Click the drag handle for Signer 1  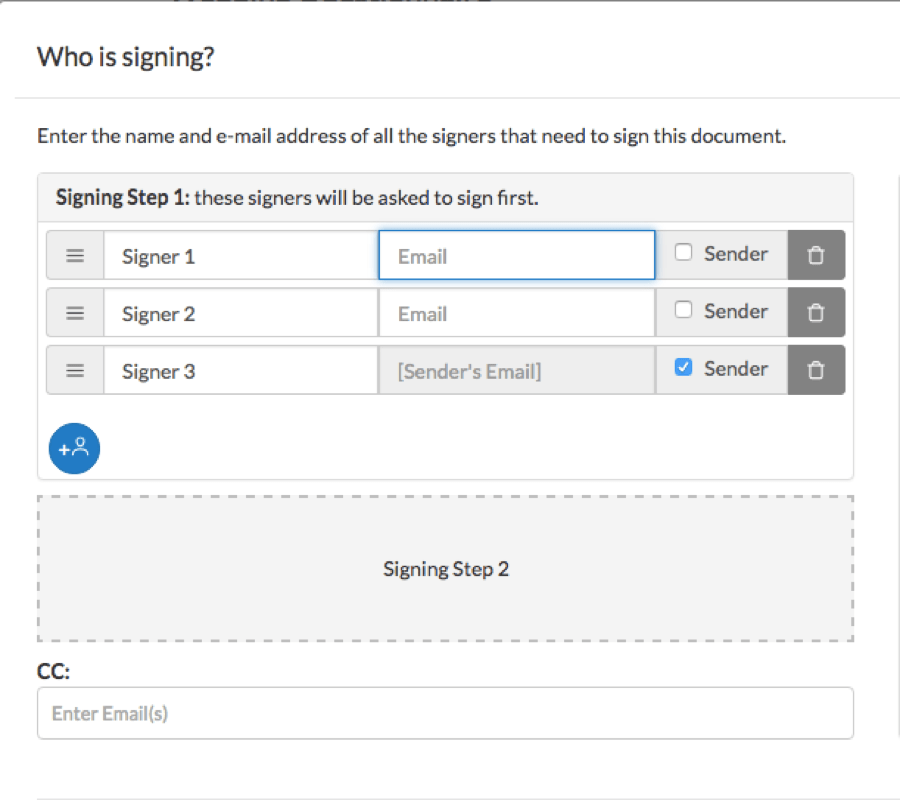(75, 256)
